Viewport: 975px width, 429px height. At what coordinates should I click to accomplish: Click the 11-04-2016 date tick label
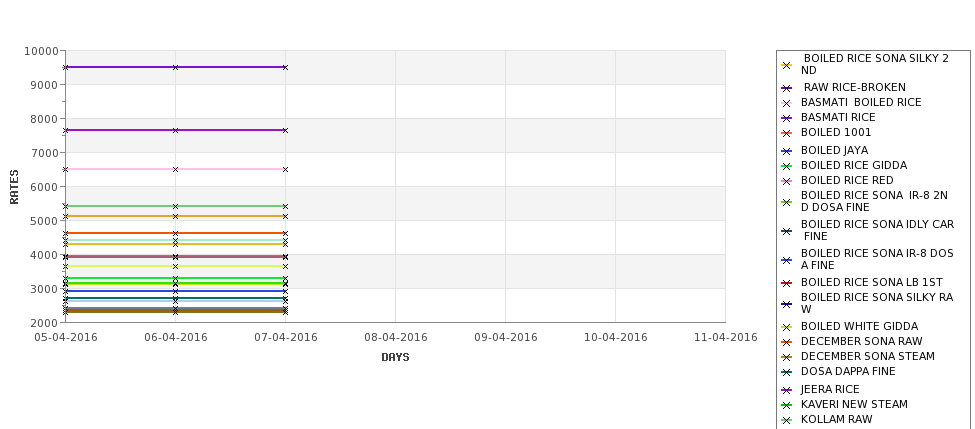726,338
